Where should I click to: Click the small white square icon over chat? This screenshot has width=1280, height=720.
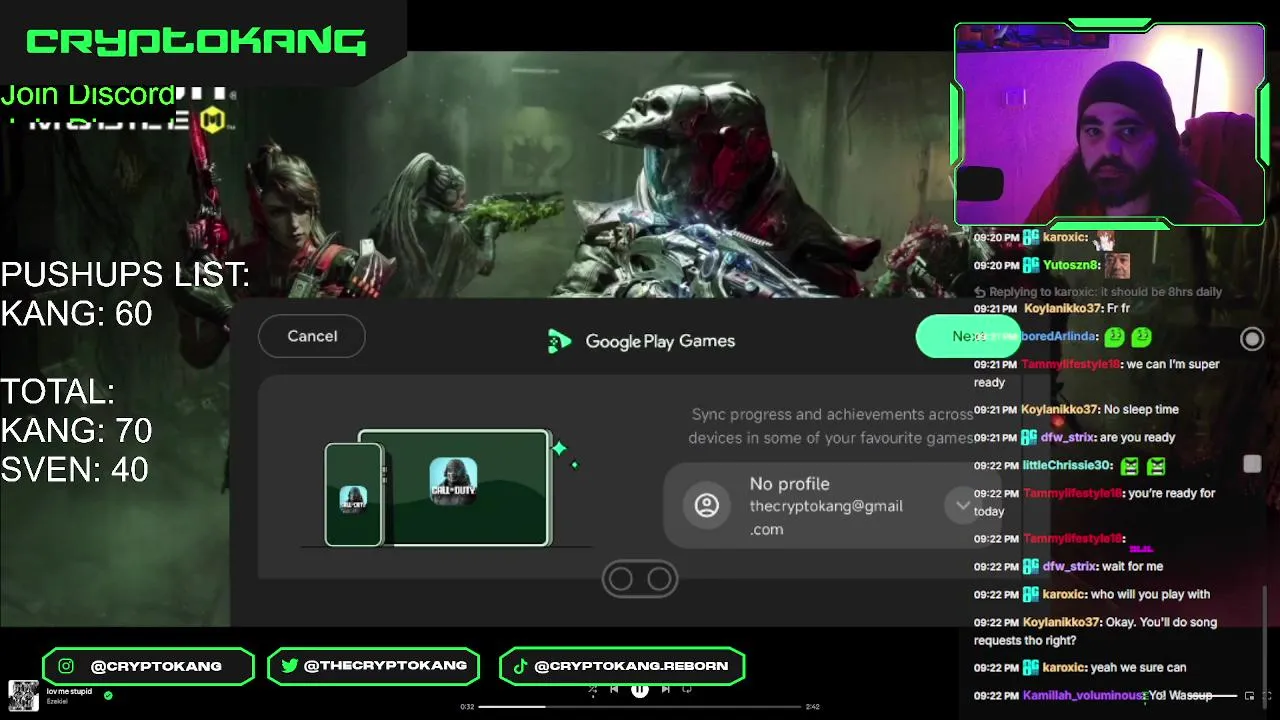point(1252,464)
